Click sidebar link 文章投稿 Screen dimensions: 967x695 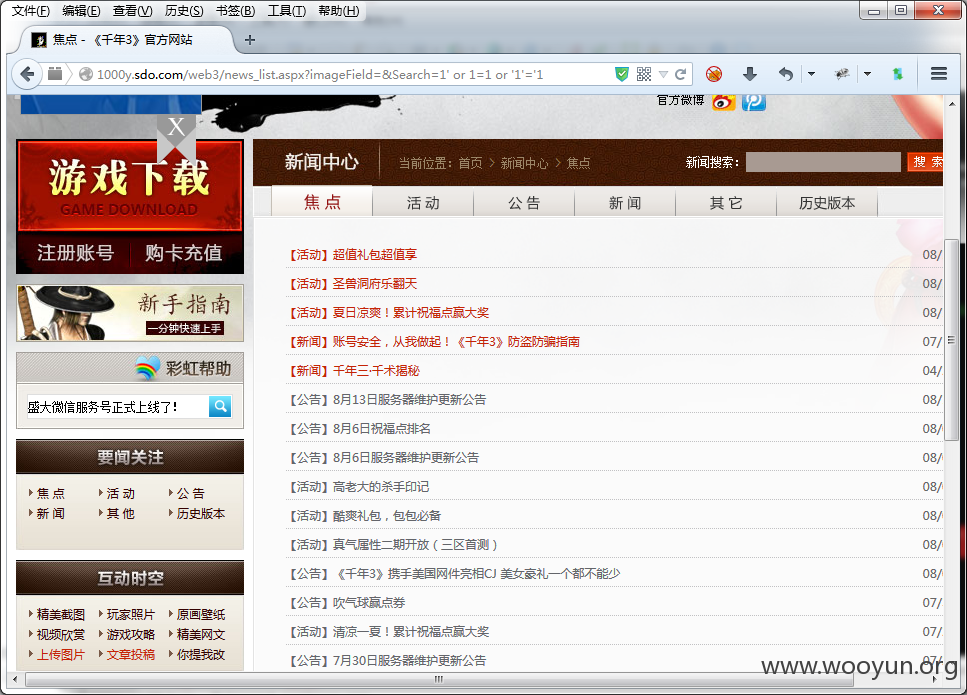pyautogui.click(x=130, y=654)
